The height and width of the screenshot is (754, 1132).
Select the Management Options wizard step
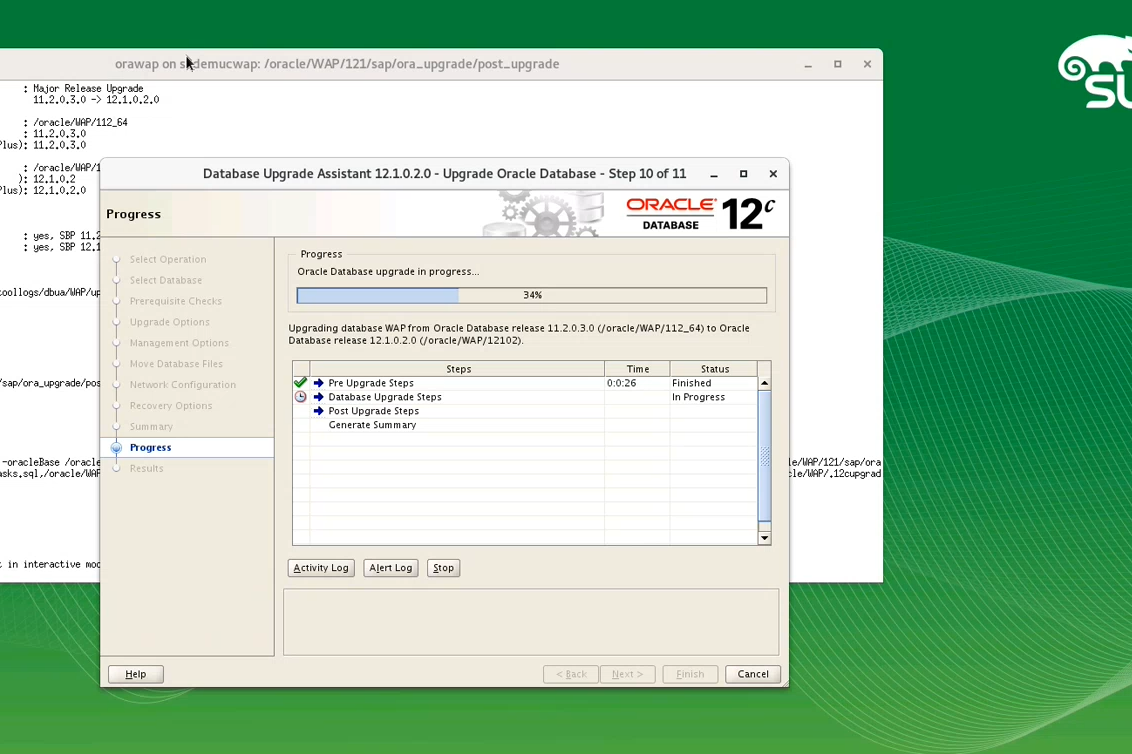[x=179, y=343]
